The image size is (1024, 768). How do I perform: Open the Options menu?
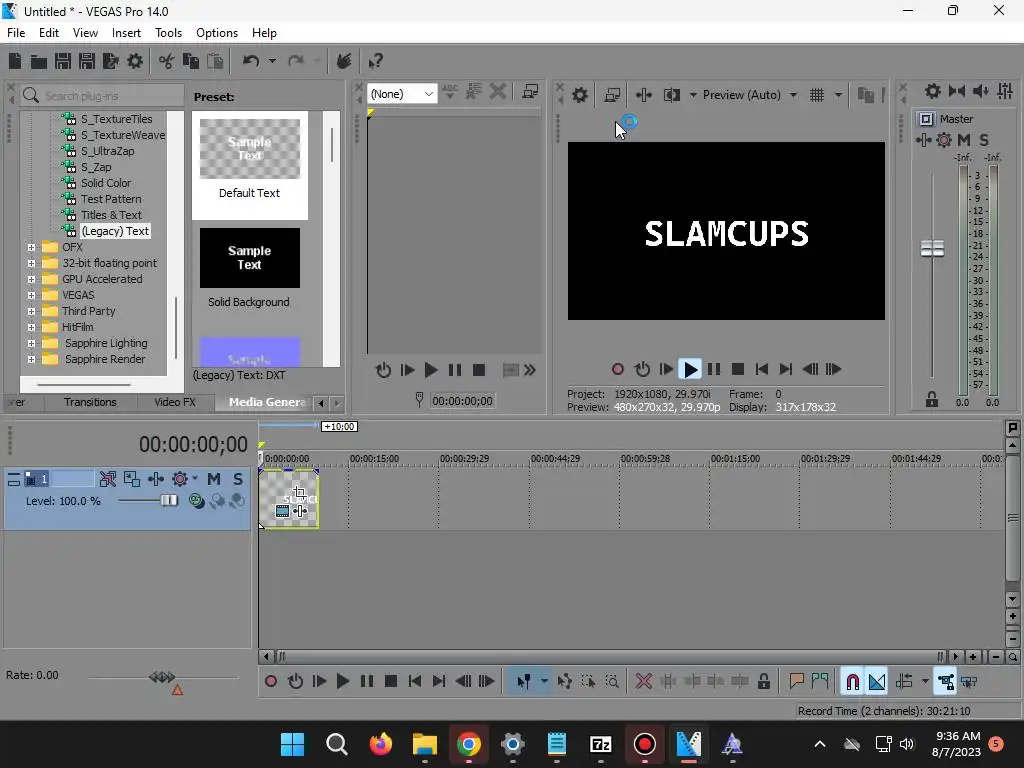217,33
